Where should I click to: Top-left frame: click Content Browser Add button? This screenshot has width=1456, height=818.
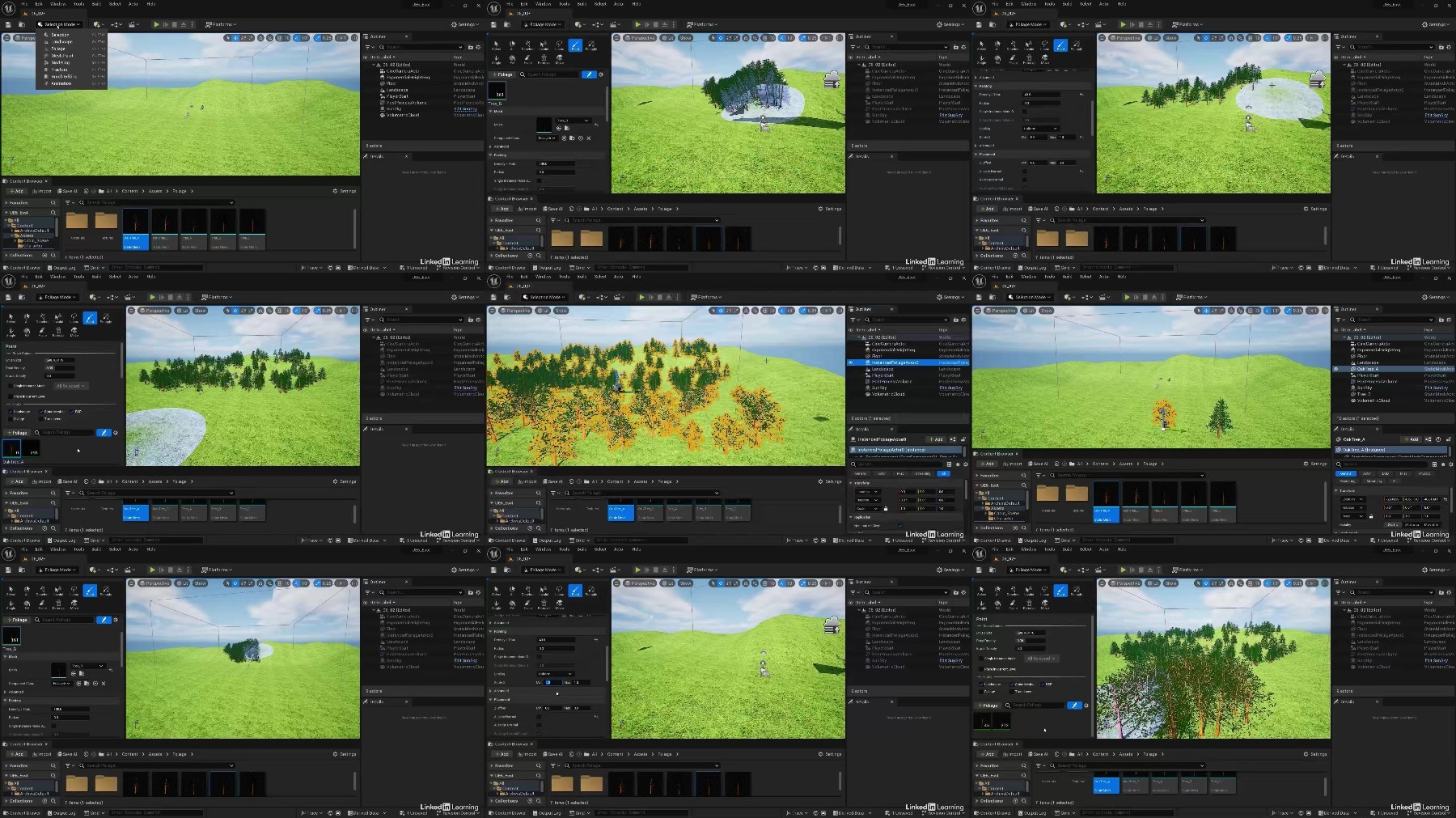coord(16,191)
